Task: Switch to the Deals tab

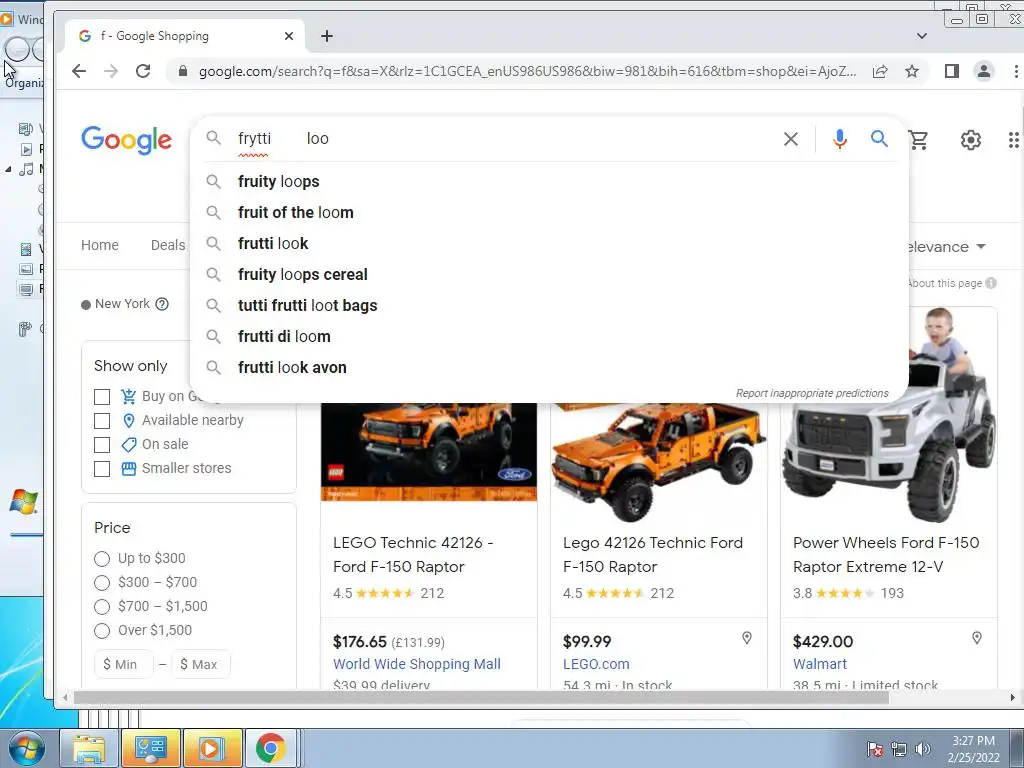Action: (x=168, y=245)
